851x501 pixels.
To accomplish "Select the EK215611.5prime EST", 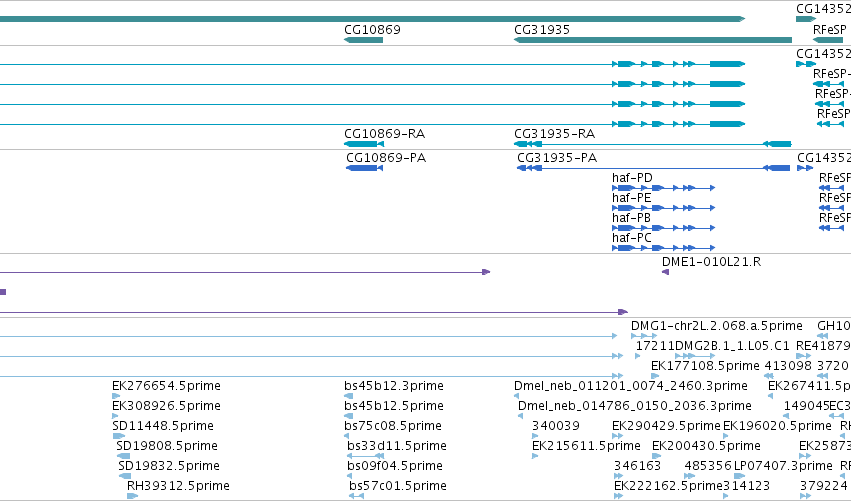I will pyautogui.click(x=535, y=456).
